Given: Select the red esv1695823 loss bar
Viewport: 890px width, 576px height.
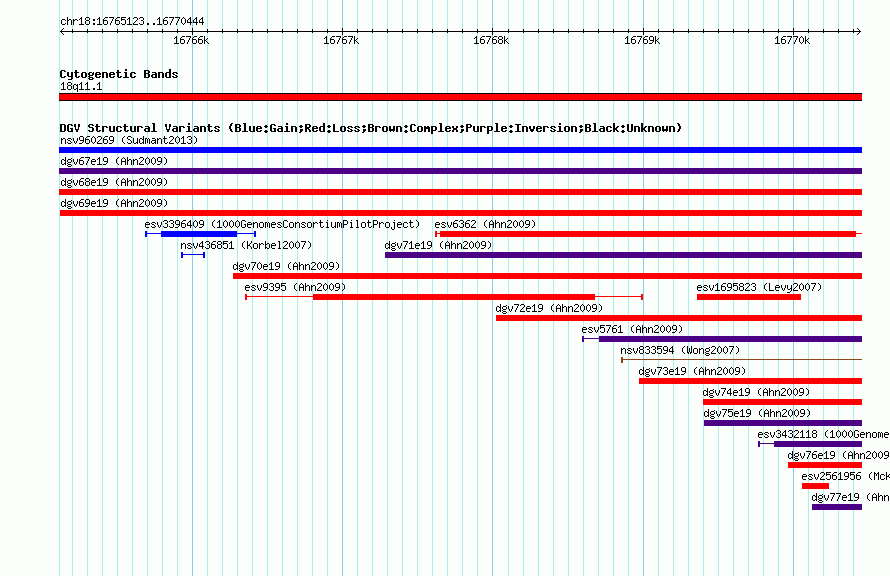Looking at the screenshot, I should click(749, 297).
